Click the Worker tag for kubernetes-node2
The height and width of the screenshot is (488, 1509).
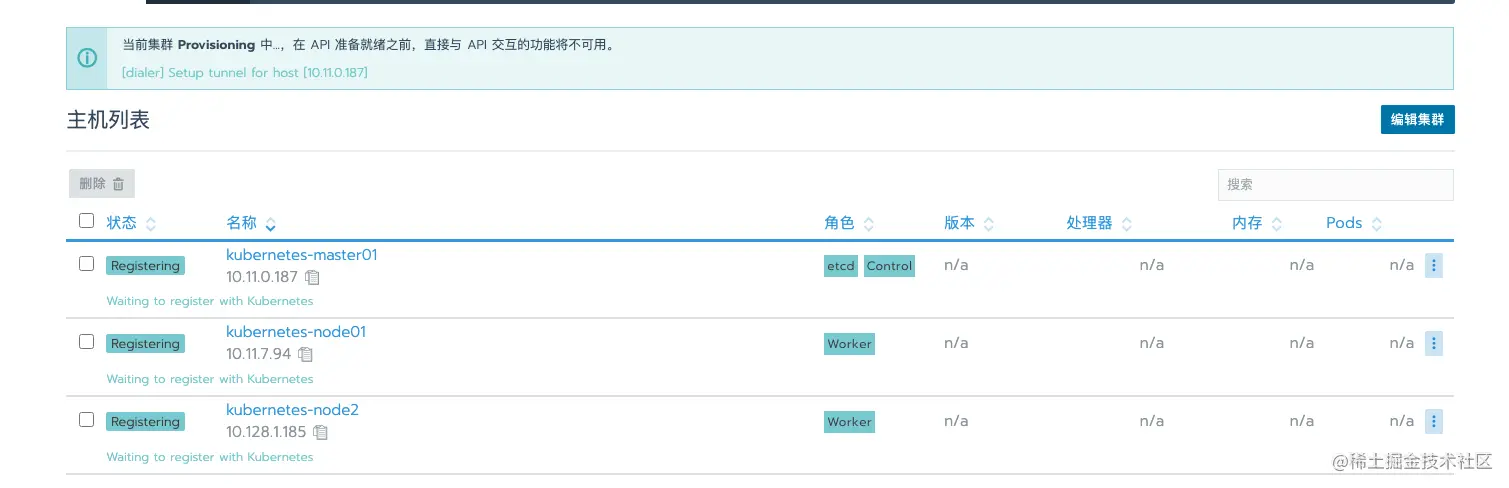pyautogui.click(x=849, y=422)
